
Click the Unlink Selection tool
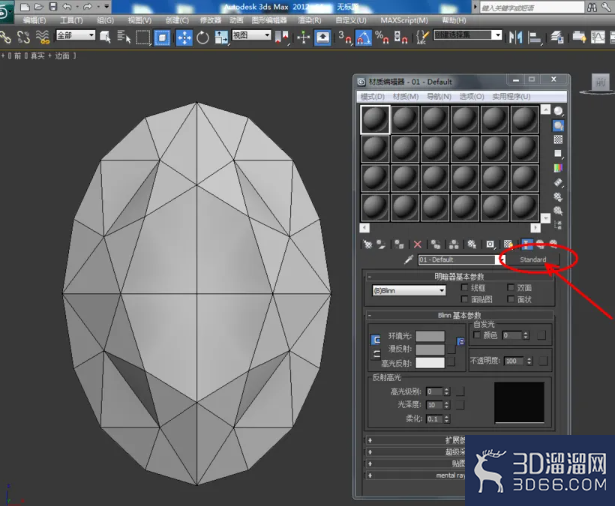24,38
